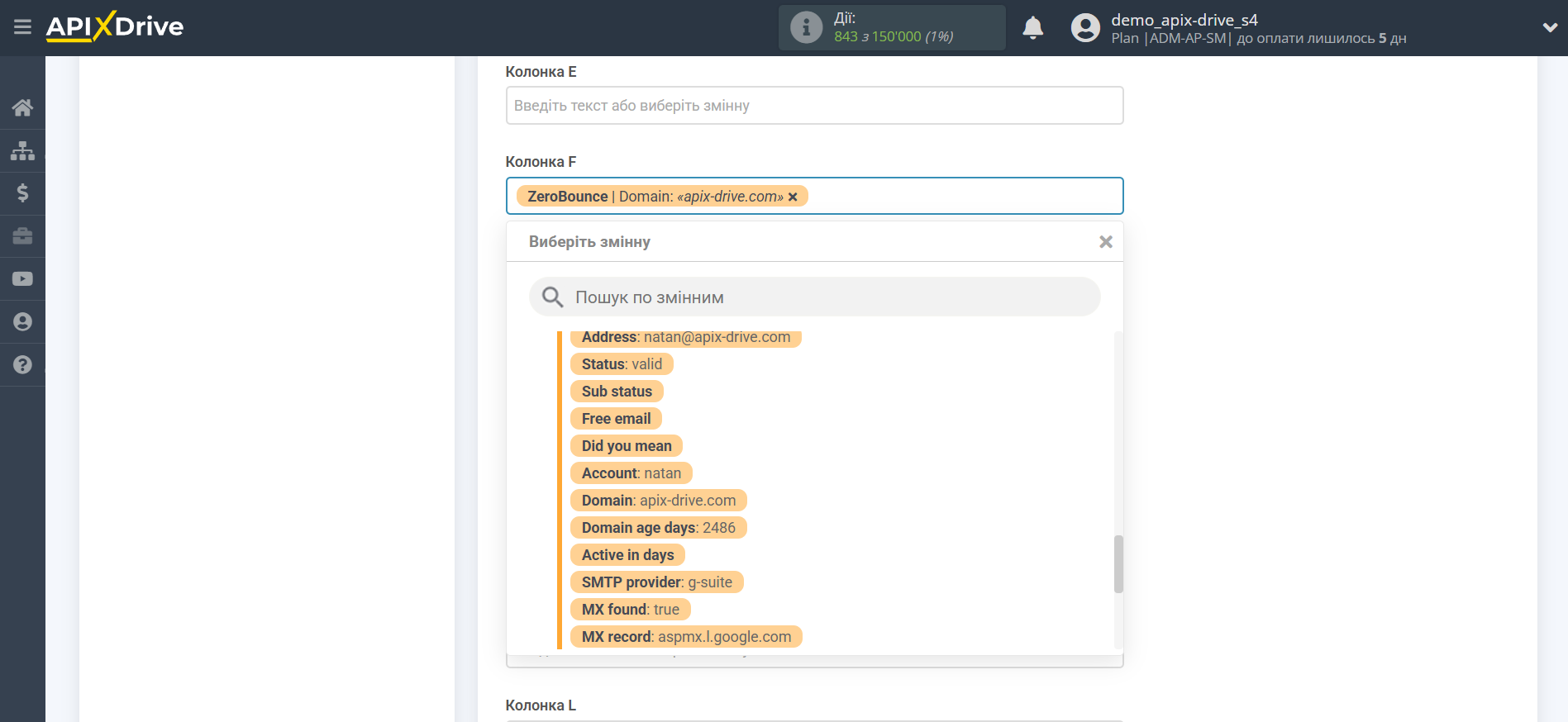This screenshot has width=1568, height=722.
Task: Open the user profile sidebar icon
Action: click(x=22, y=322)
